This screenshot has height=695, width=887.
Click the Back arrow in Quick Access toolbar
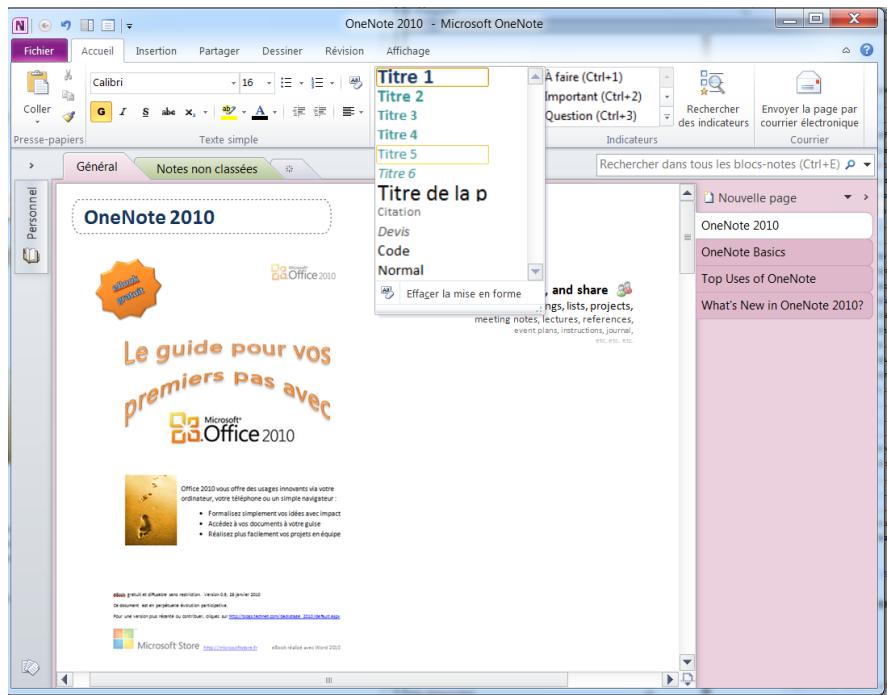45,25
